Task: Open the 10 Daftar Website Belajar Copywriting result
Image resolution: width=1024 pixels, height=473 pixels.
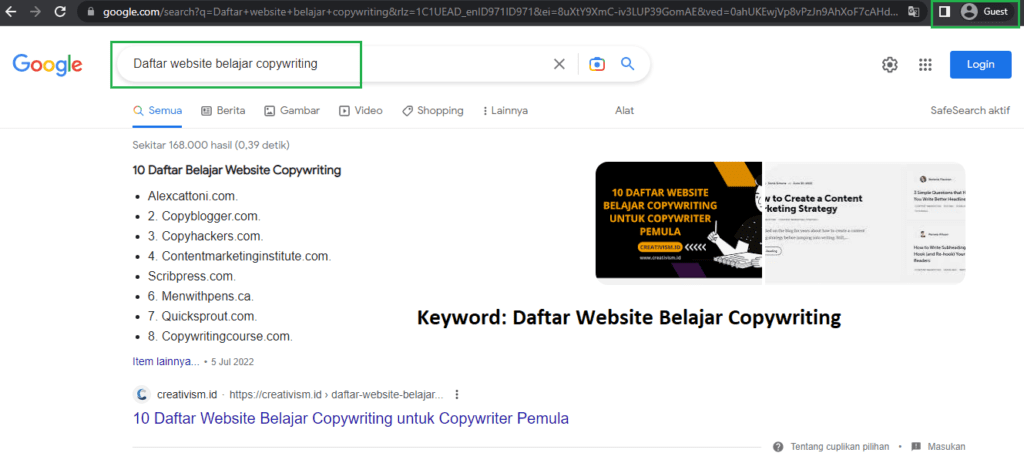Action: point(351,418)
